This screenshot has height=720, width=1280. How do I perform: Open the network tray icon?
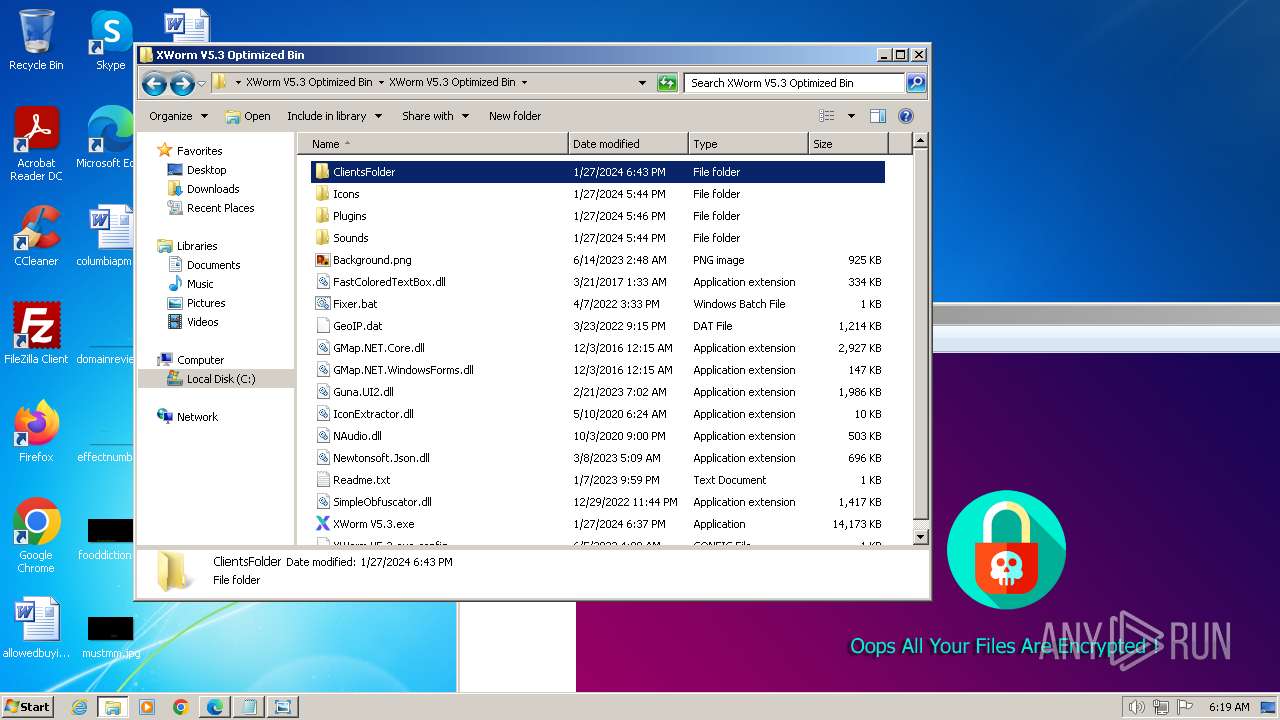click(x=1161, y=707)
